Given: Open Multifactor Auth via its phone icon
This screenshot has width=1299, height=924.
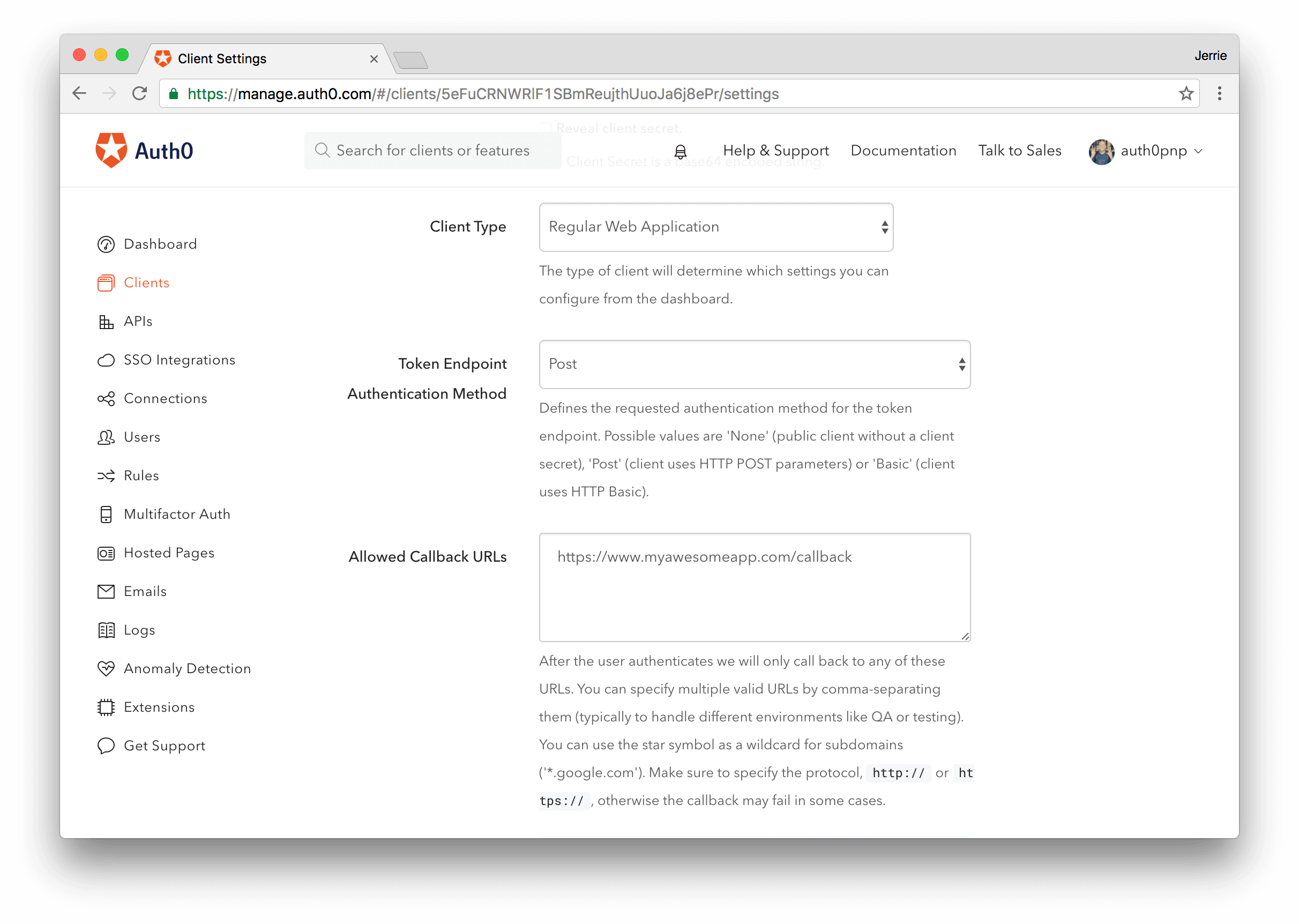Looking at the screenshot, I should (106, 515).
